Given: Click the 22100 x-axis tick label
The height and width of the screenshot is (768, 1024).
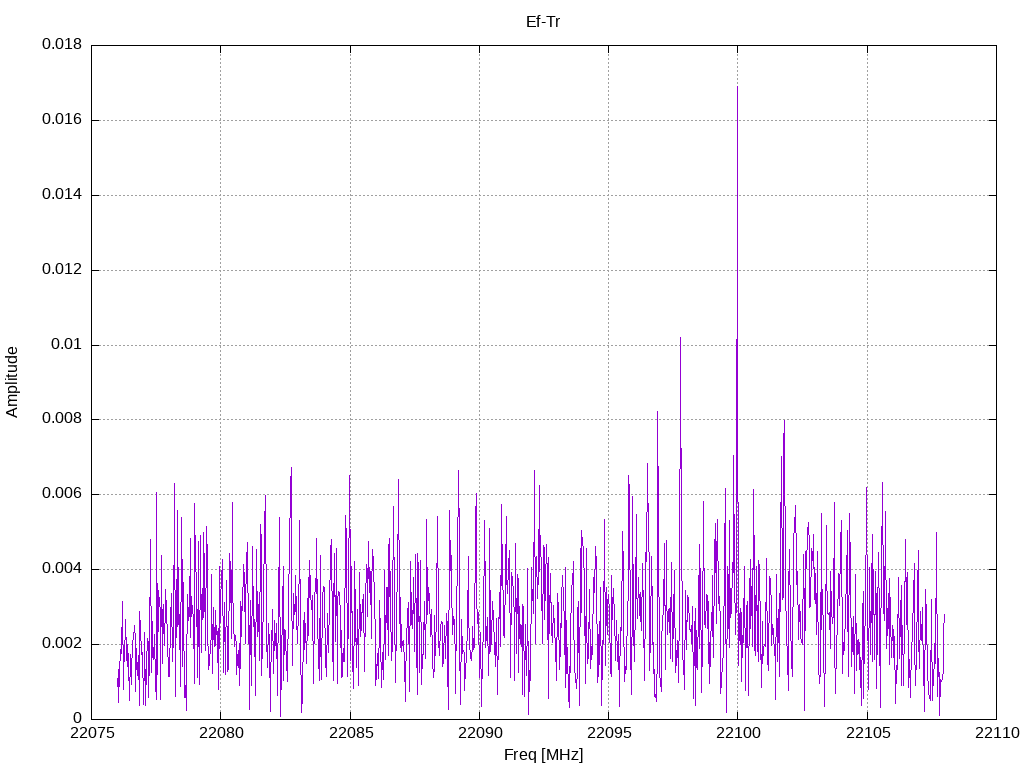Looking at the screenshot, I should (x=738, y=733).
